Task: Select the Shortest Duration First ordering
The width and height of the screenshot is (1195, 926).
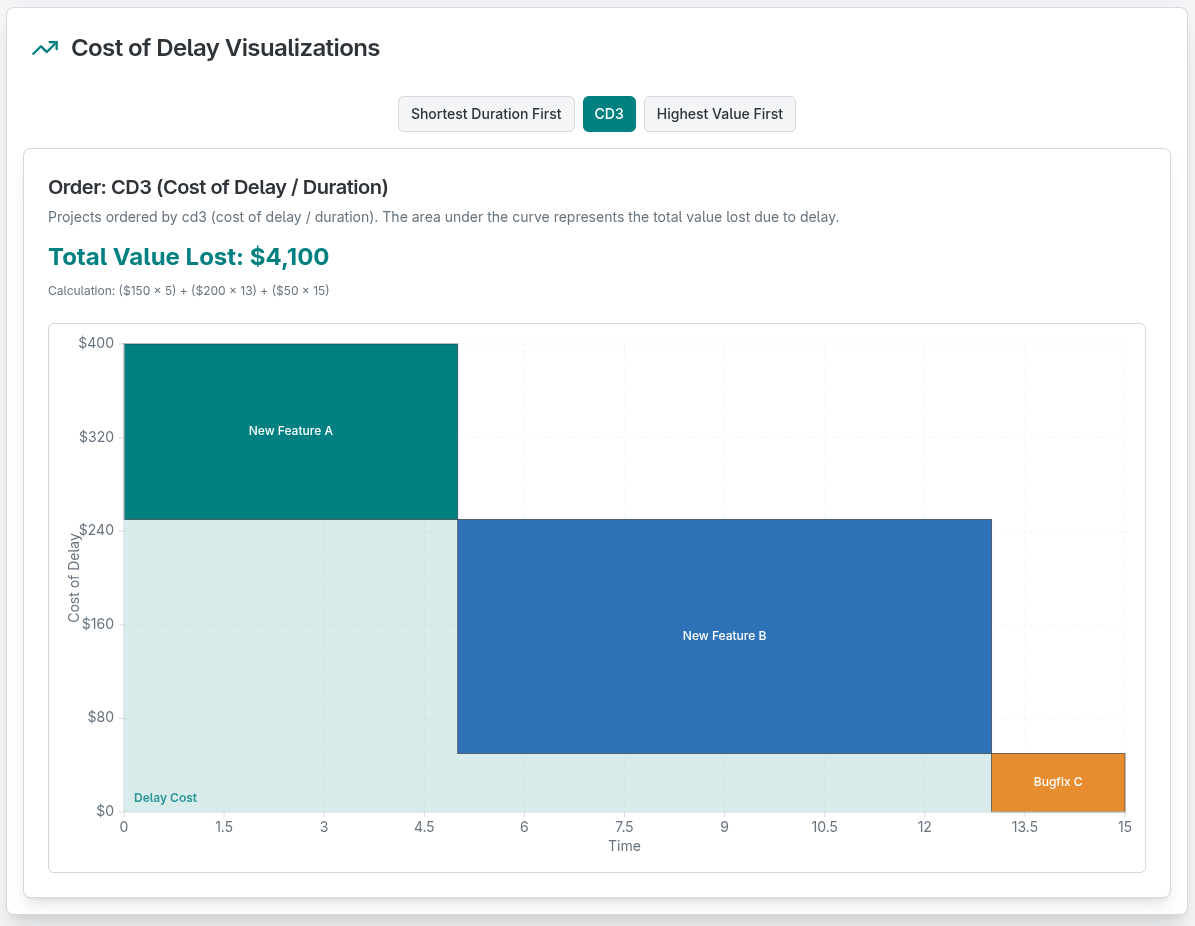Action: [x=486, y=114]
